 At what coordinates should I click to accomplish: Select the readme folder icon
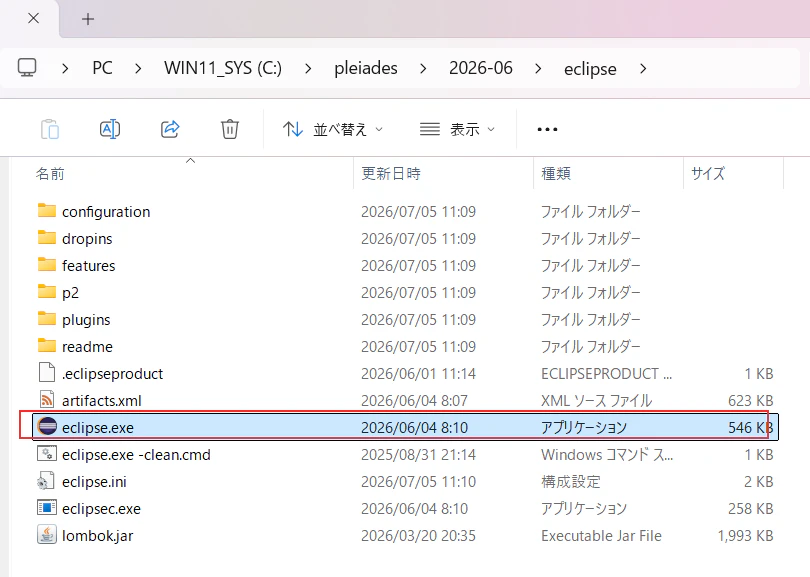click(x=47, y=346)
